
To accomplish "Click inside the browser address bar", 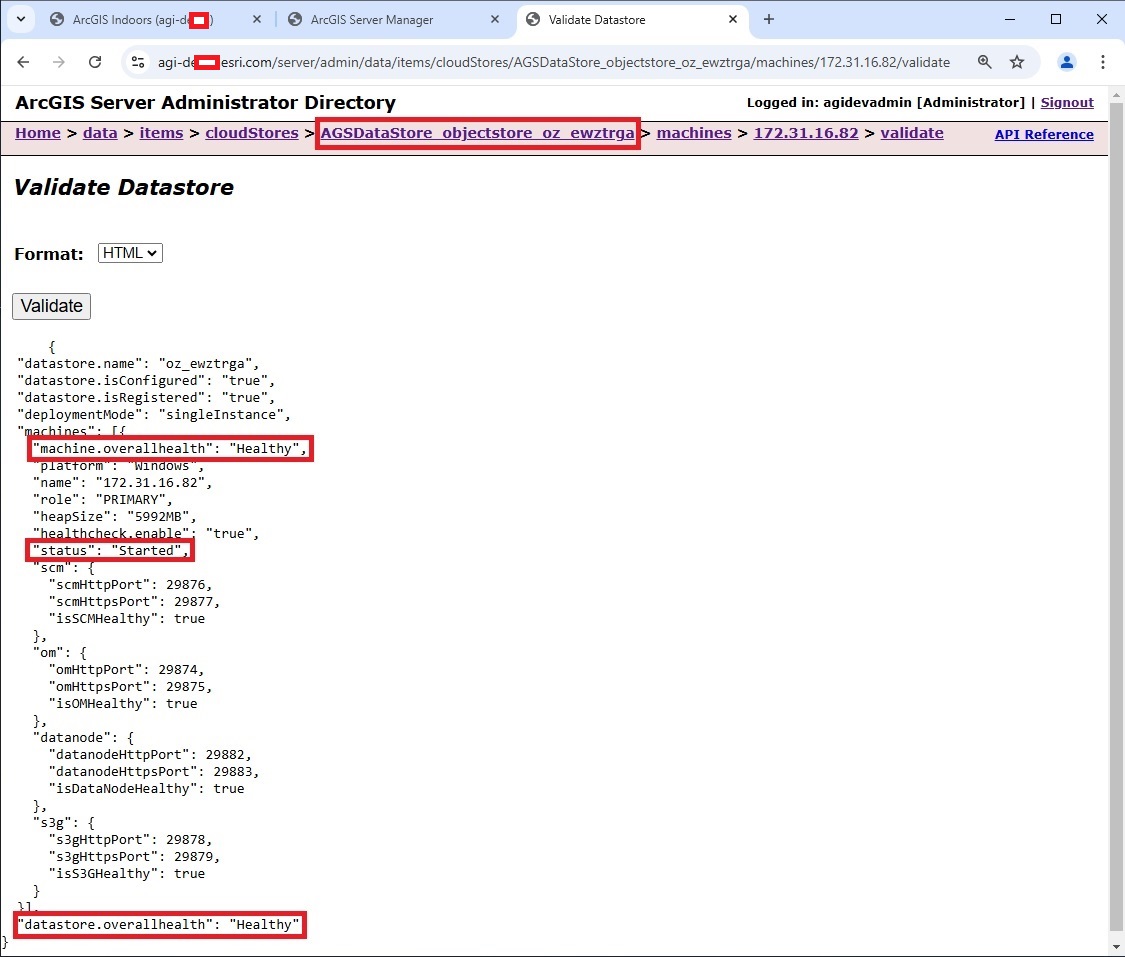I will 500,62.
